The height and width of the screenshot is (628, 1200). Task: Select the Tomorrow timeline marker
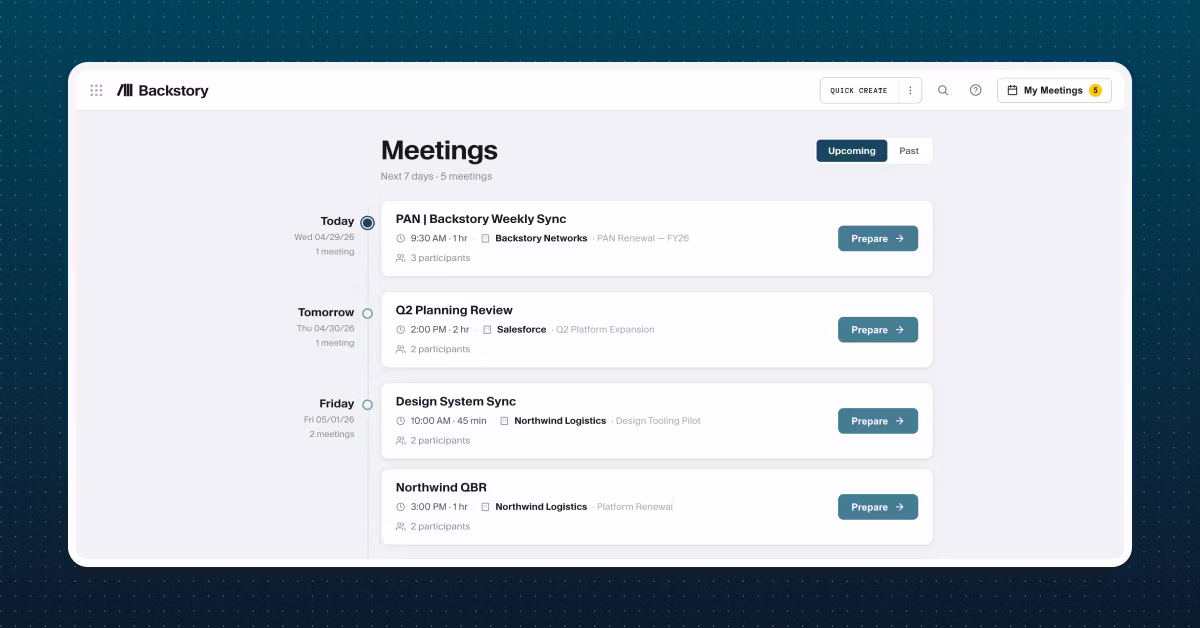point(367,314)
